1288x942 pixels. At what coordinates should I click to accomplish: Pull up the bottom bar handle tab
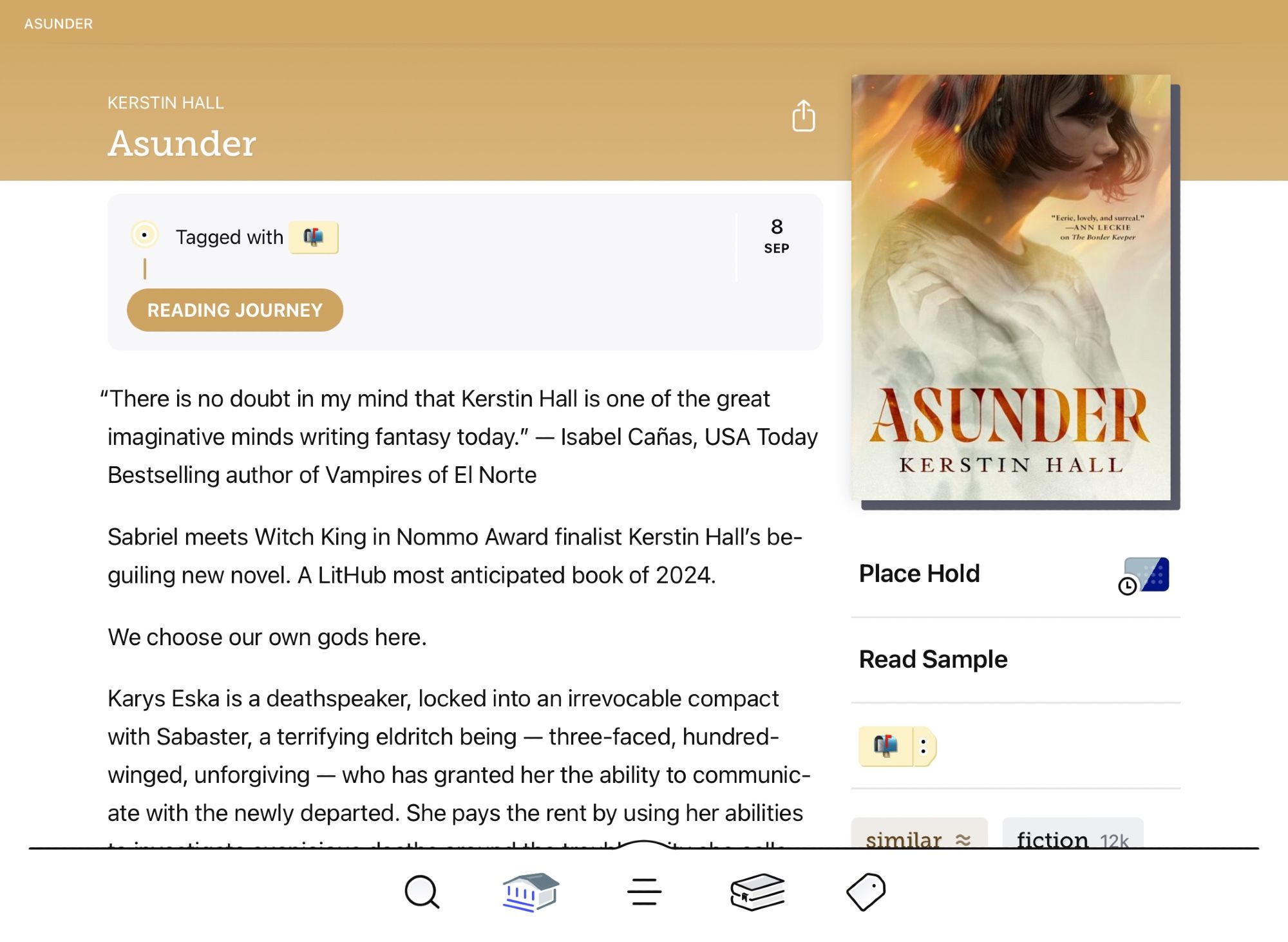pyautogui.click(x=644, y=845)
